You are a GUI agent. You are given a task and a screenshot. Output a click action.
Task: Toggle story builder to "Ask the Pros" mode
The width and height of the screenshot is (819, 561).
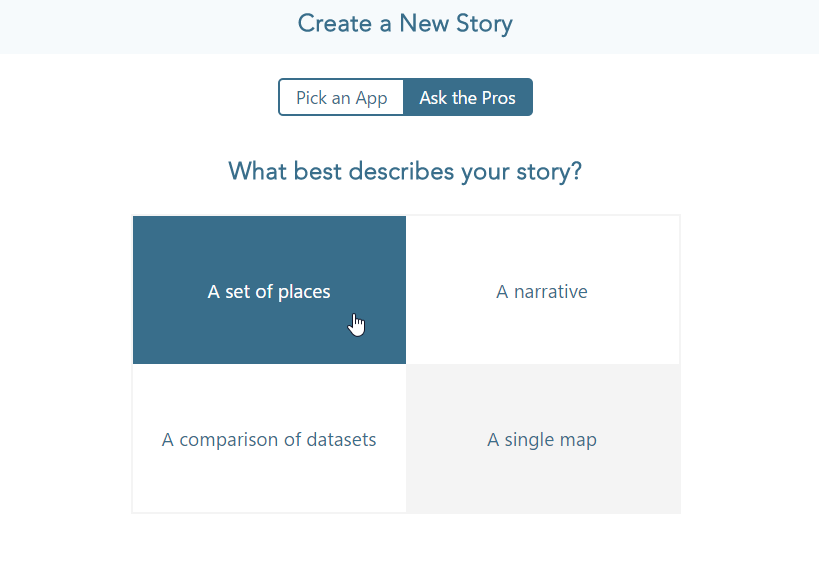[467, 98]
